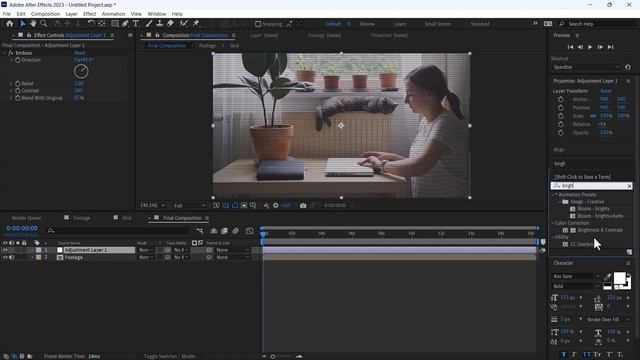This screenshot has height=360, width=640.
Task: Clear the effects search field with X
Action: pyautogui.click(x=629, y=186)
